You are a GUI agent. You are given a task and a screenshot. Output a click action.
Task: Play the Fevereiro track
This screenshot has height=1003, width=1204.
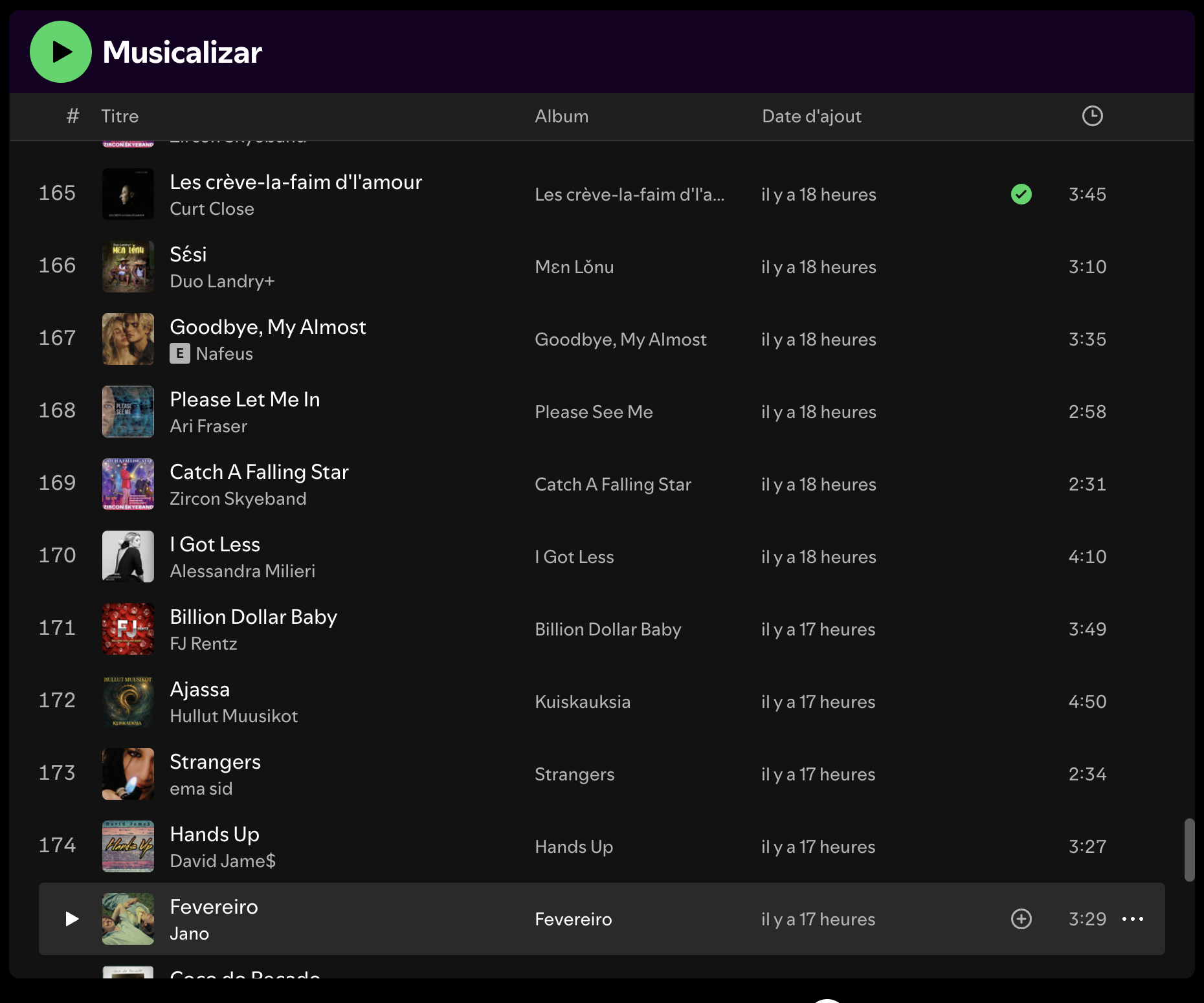click(x=72, y=919)
